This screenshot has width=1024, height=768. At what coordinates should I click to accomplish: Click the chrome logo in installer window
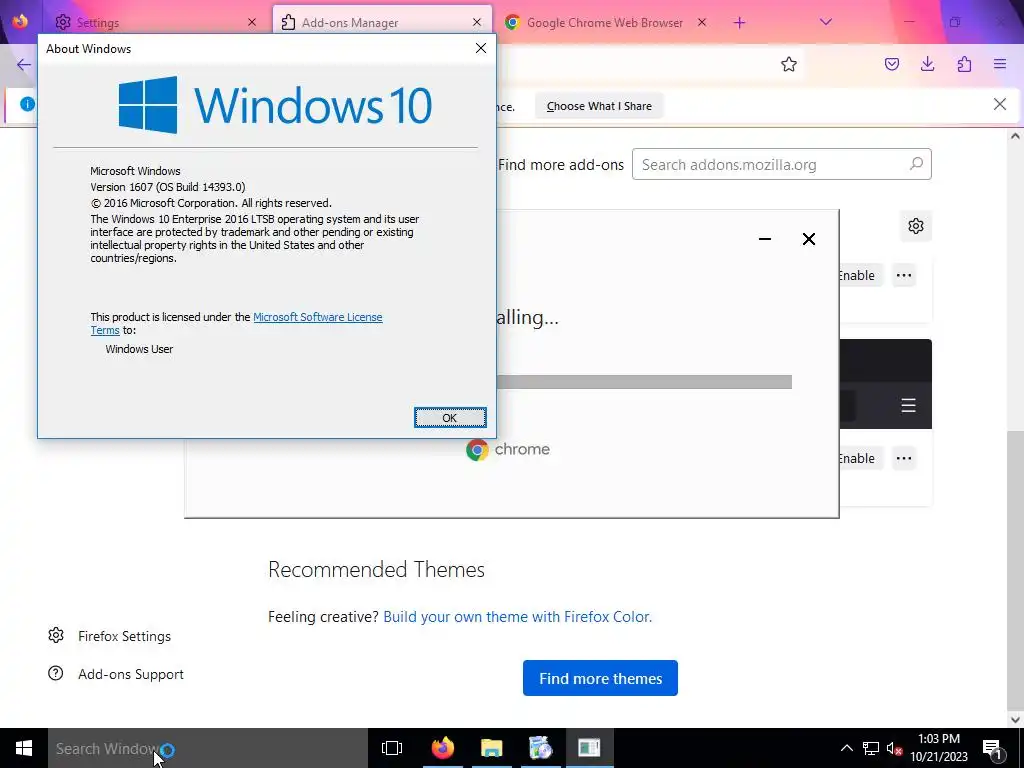click(x=508, y=449)
